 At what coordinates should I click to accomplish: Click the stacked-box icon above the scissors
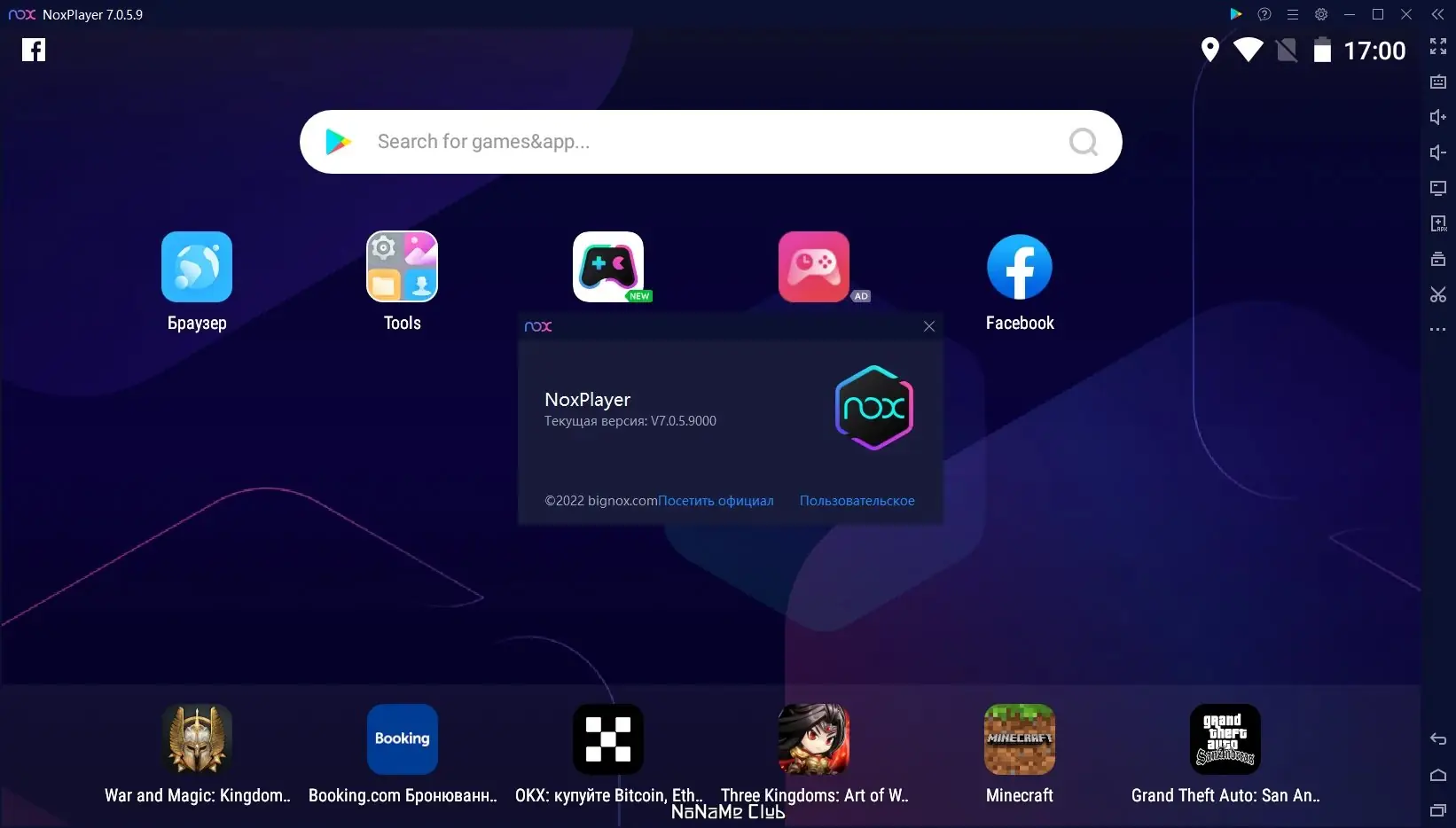1438,259
